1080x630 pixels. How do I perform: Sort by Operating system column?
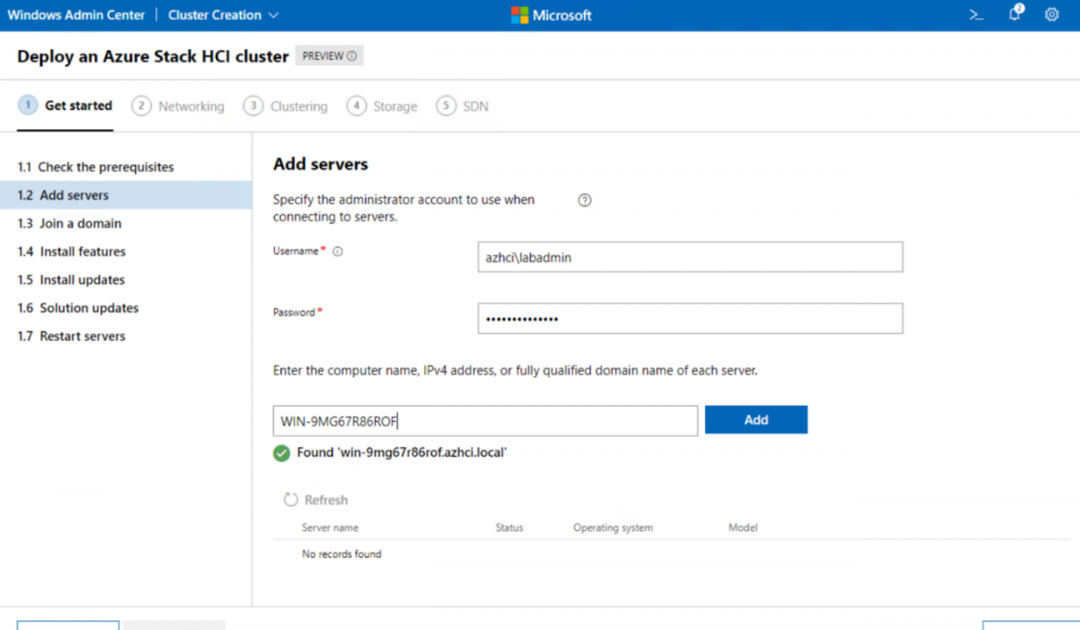pyautogui.click(x=613, y=527)
